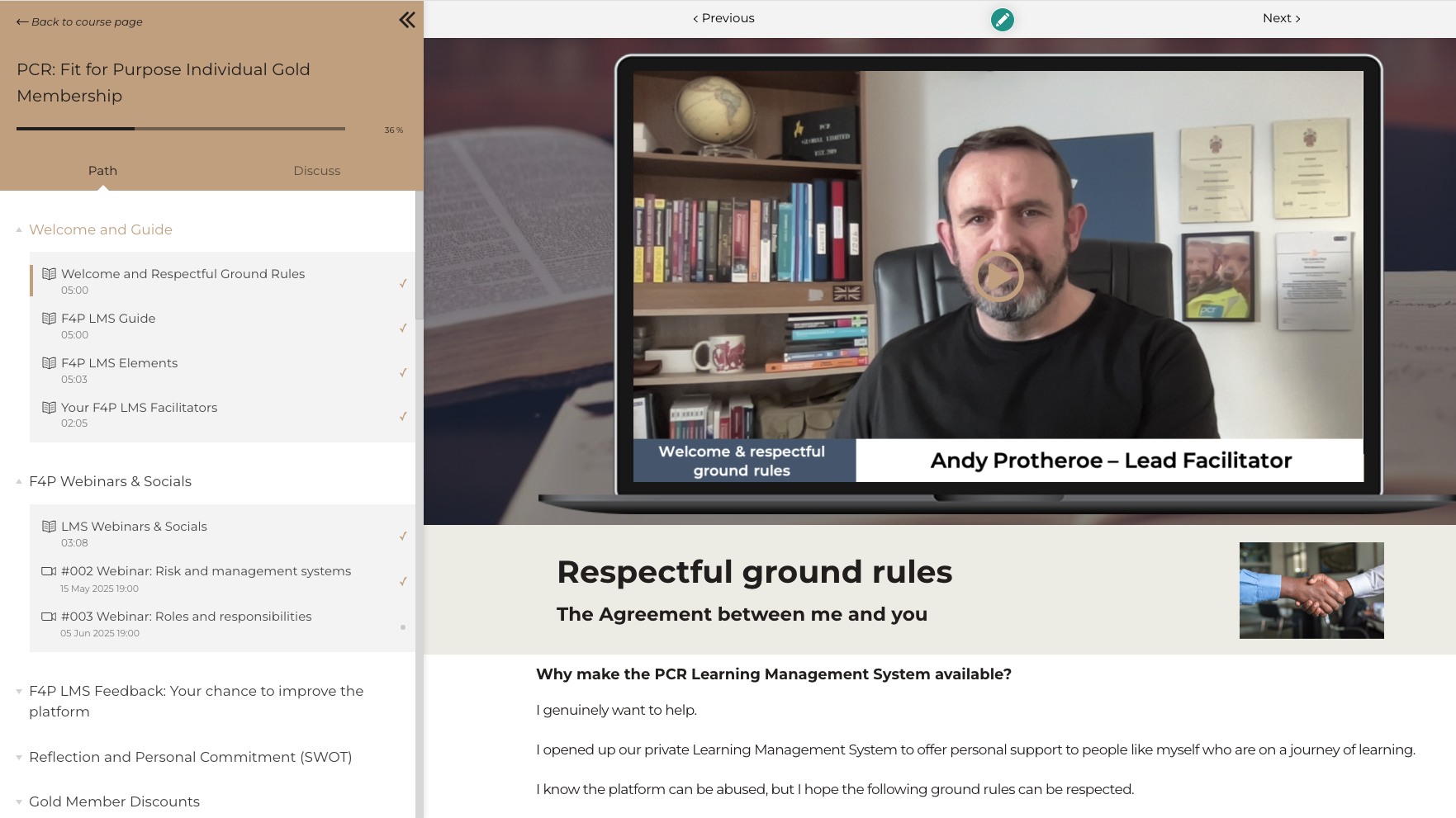This screenshot has width=1456, height=818.
Task: Expand the Gold Member Discounts section
Action: (19, 802)
